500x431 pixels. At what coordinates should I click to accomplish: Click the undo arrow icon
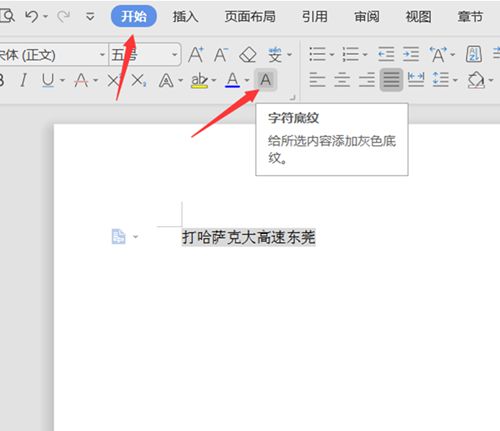point(32,16)
